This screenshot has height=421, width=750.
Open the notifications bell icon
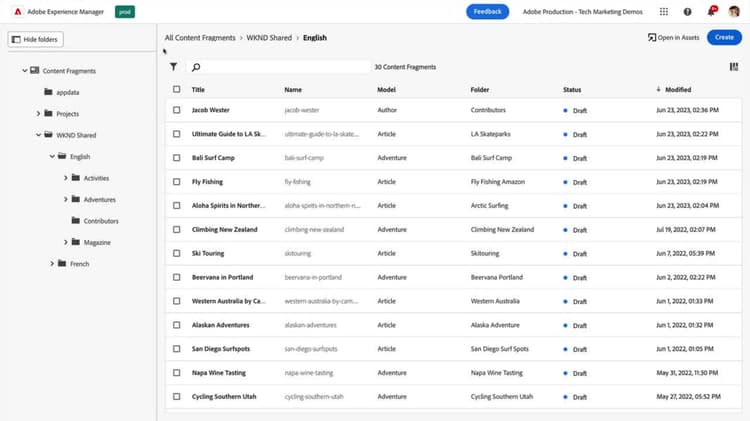pos(711,11)
